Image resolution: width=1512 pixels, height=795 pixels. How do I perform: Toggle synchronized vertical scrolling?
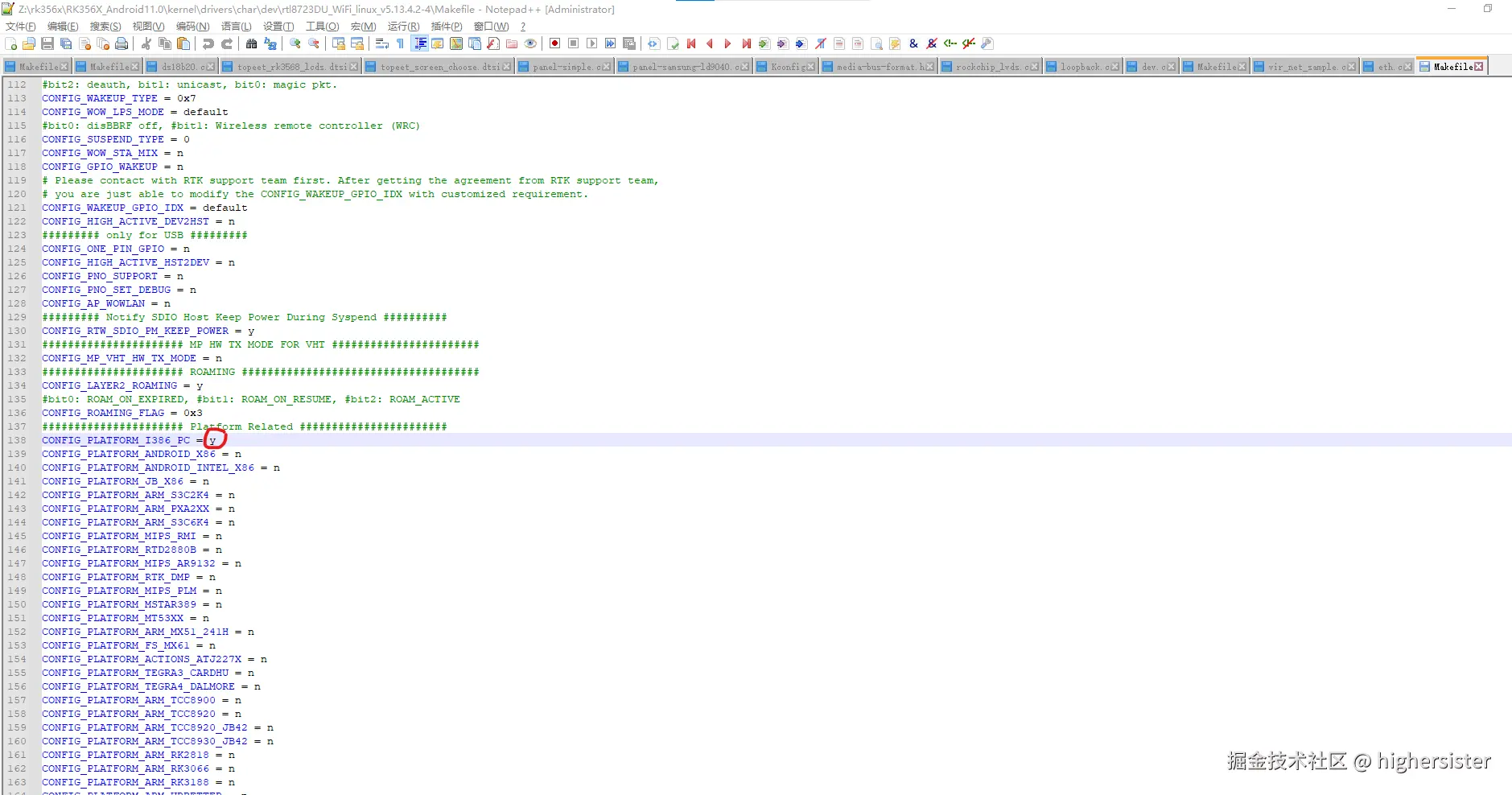tap(339, 43)
